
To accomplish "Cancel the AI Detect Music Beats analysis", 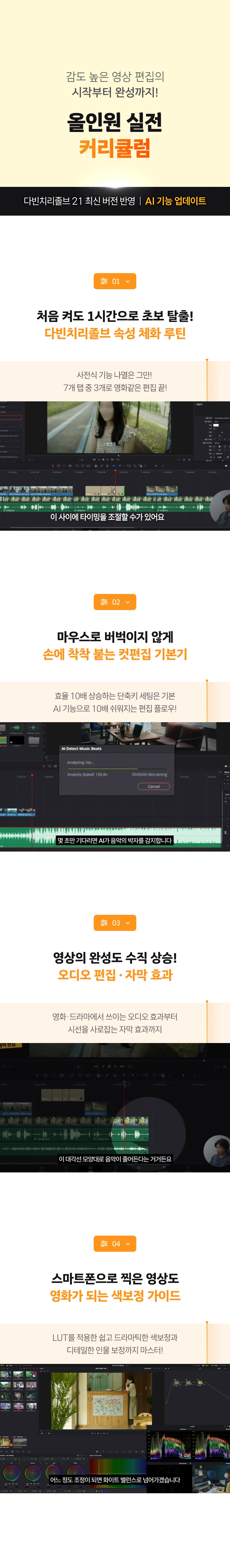I will click(x=153, y=786).
